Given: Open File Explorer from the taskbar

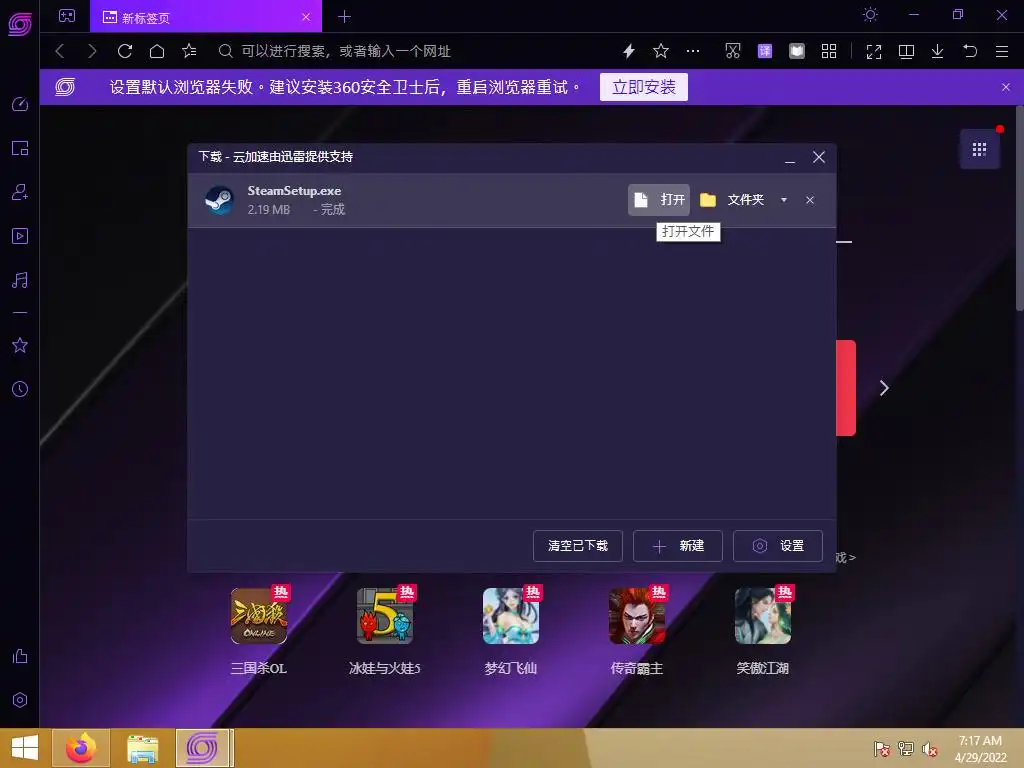Looking at the screenshot, I should 142,748.
